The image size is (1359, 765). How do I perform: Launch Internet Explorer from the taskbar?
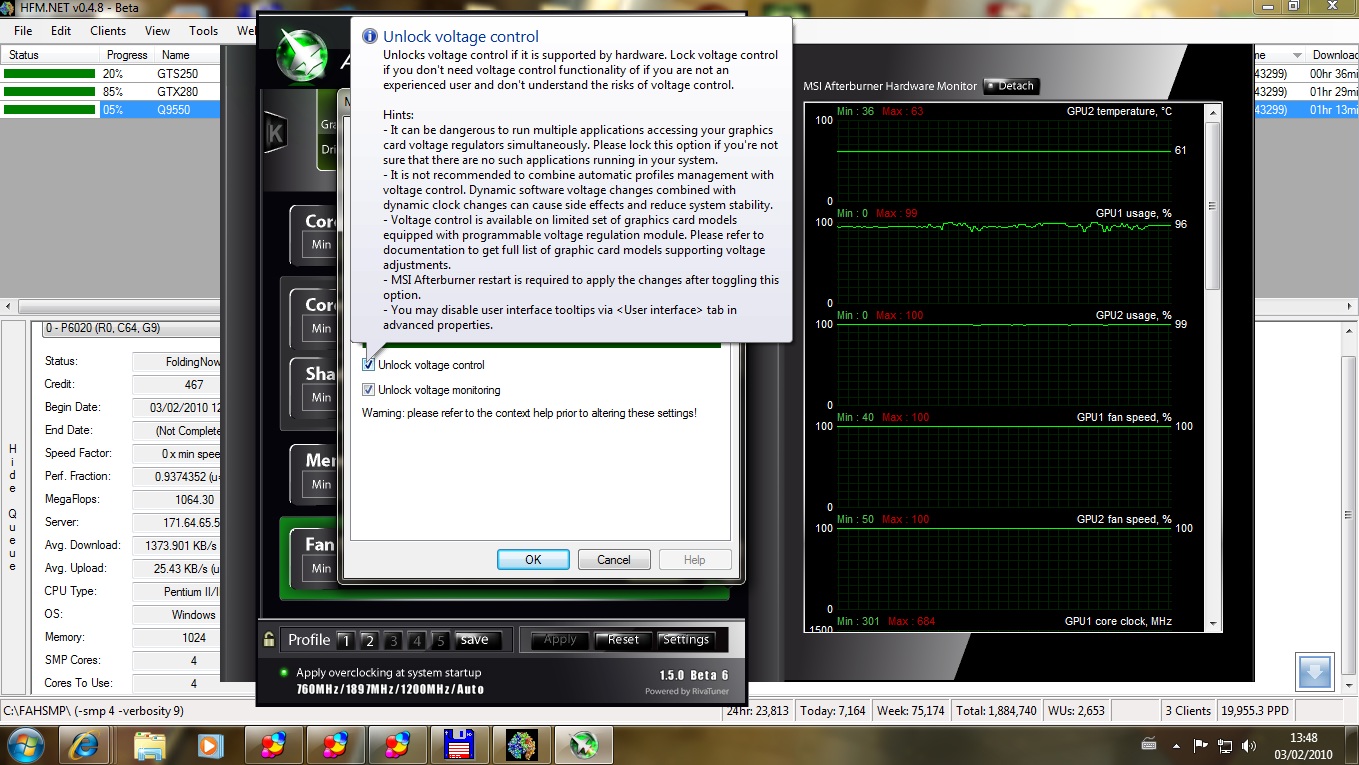tap(86, 745)
